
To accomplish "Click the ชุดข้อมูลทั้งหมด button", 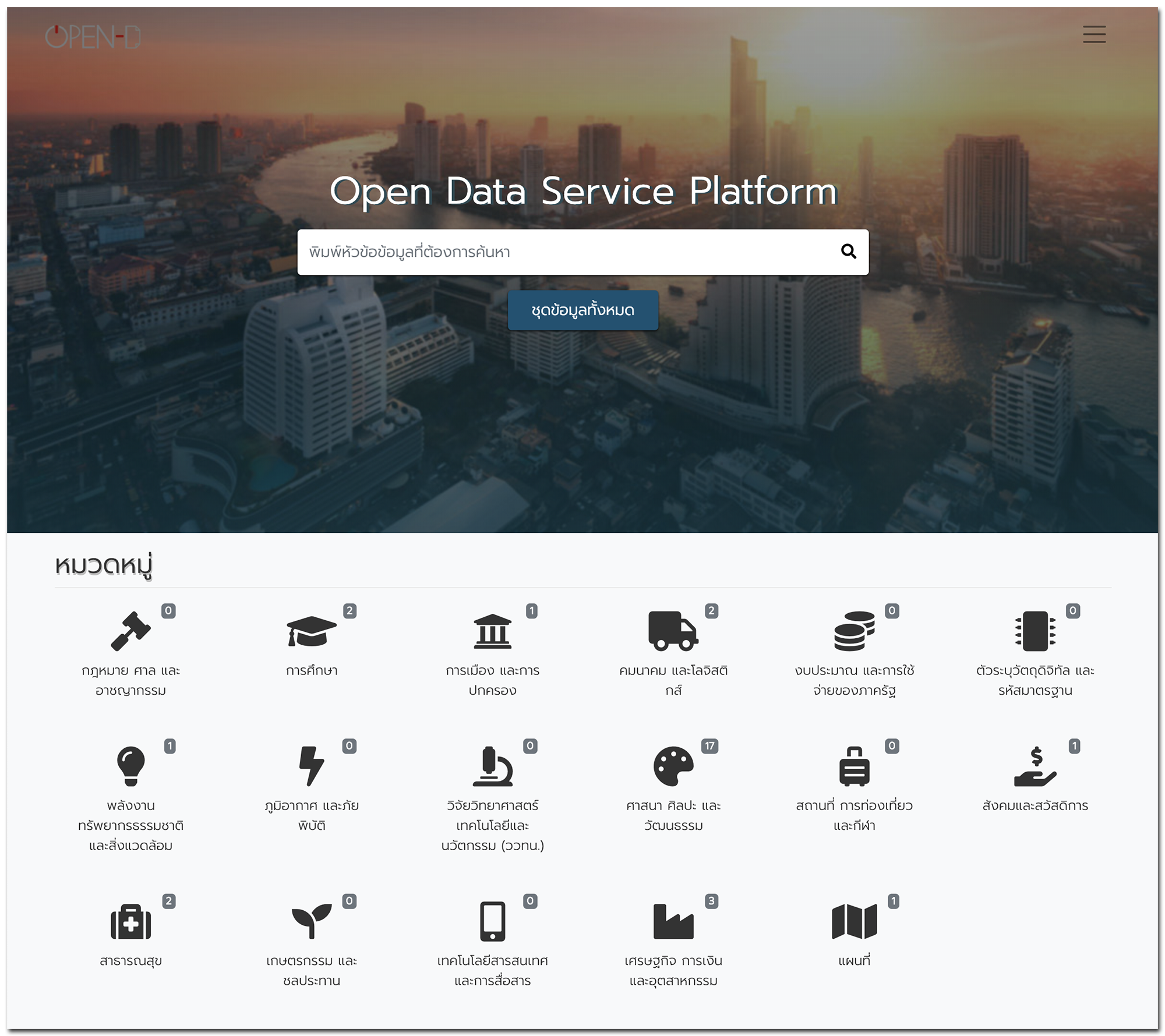I will pyautogui.click(x=583, y=310).
